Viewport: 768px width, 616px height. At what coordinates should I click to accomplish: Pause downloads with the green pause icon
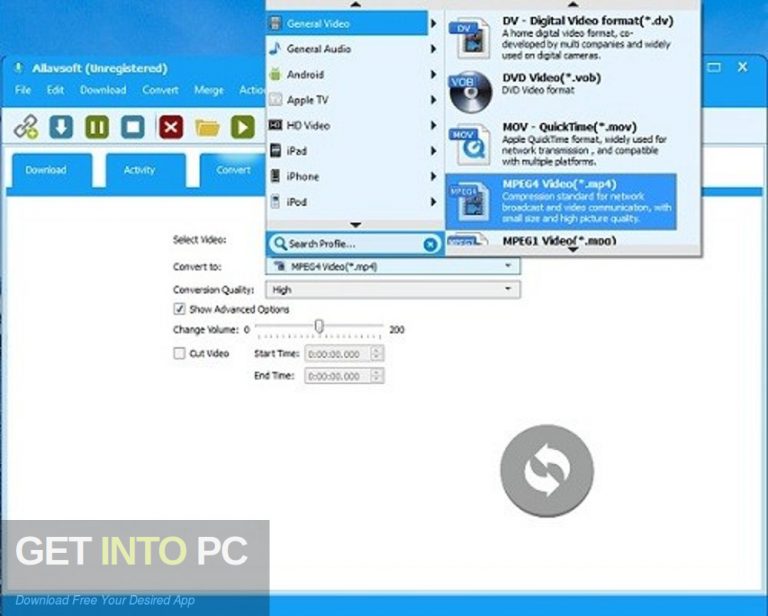[x=97, y=127]
